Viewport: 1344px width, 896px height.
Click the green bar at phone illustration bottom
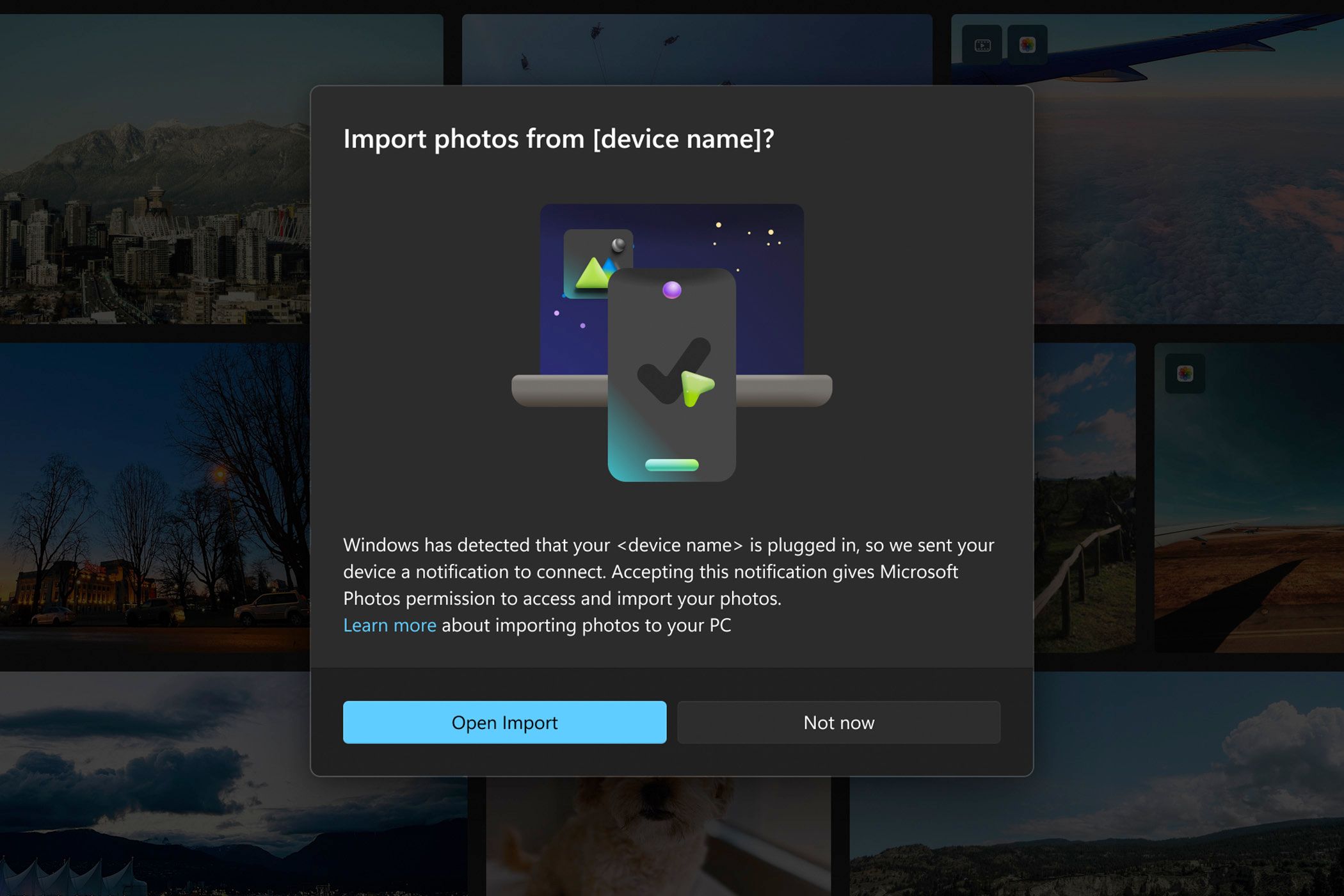[x=672, y=465]
